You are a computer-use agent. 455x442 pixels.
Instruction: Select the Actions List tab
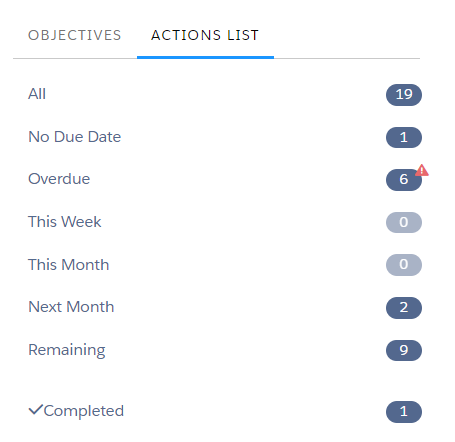tap(205, 35)
